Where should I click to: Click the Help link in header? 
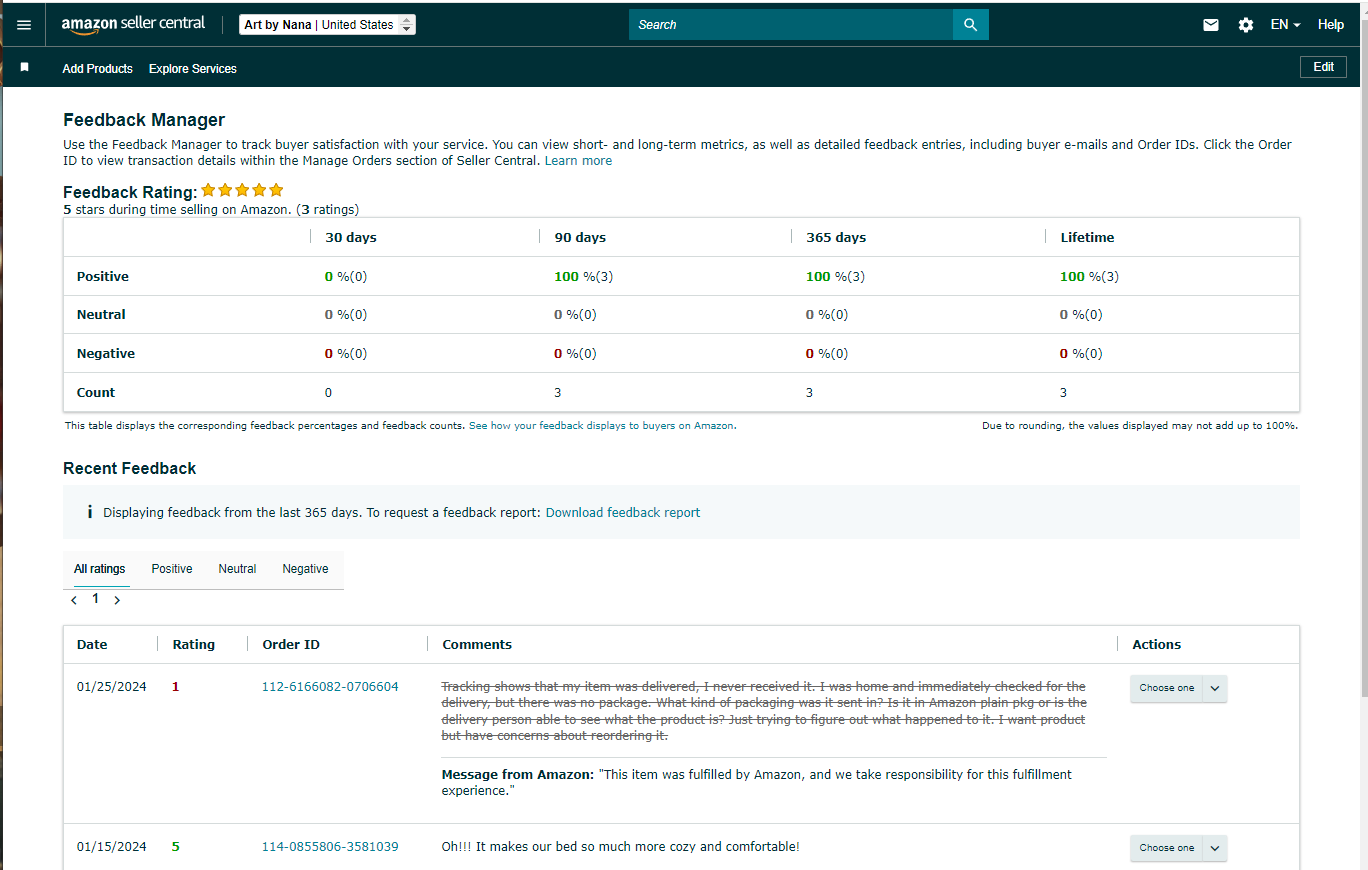pyautogui.click(x=1331, y=25)
